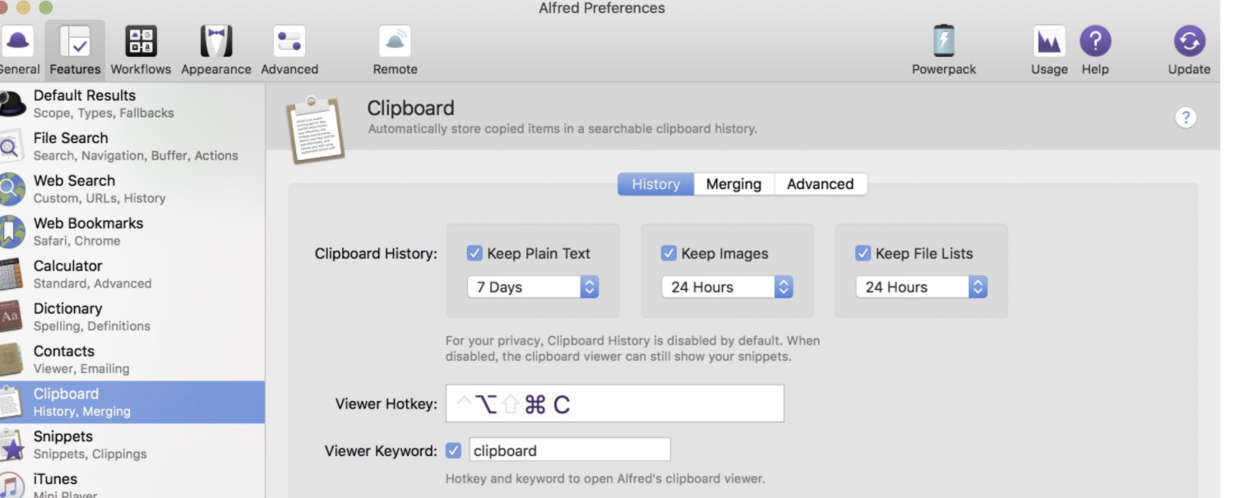1240x498 pixels.
Task: Open the Remote toolbar icon
Action: point(395,41)
